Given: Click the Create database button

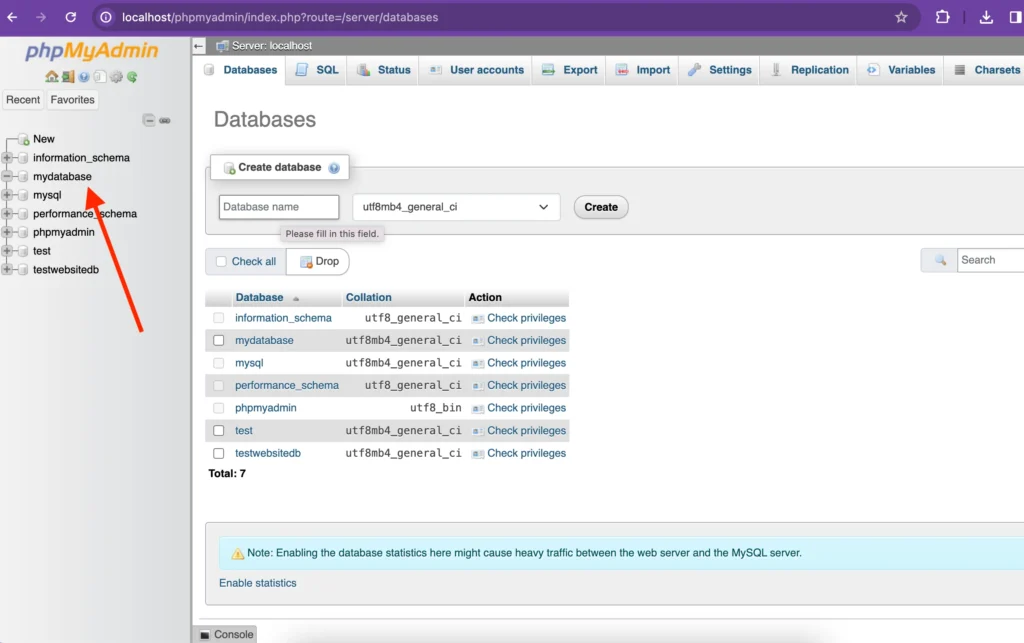Looking at the screenshot, I should [x=601, y=207].
